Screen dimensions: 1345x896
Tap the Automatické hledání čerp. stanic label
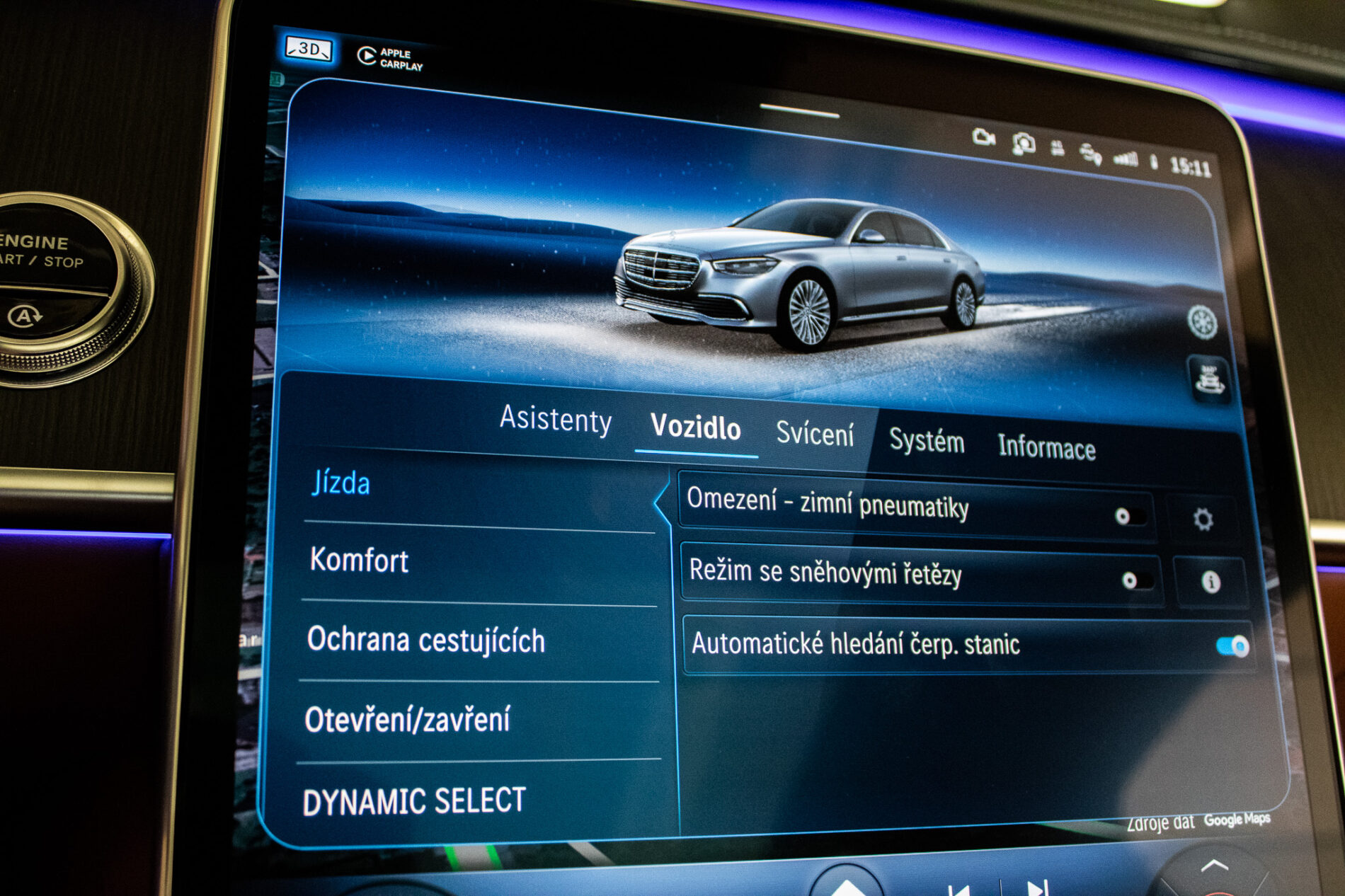tap(855, 644)
